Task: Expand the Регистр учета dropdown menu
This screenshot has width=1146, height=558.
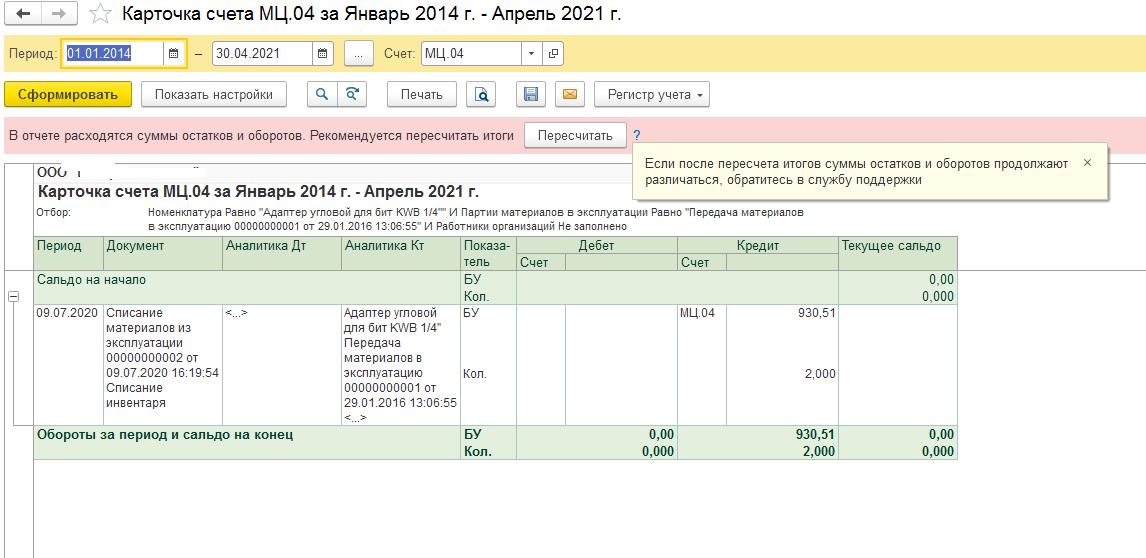Action: (652, 94)
